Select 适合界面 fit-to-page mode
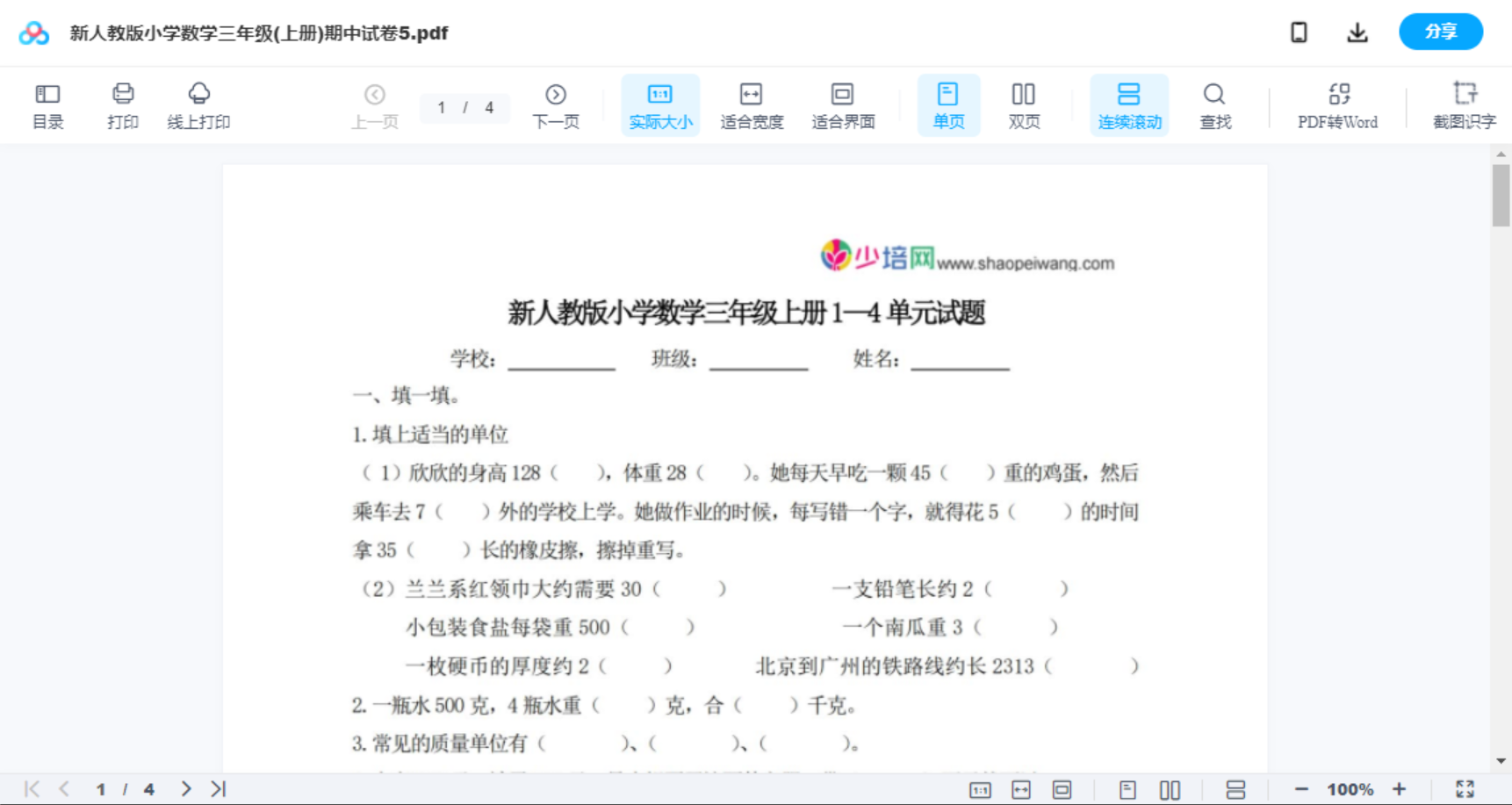Screen dimensions: 1512x805 click(842, 104)
